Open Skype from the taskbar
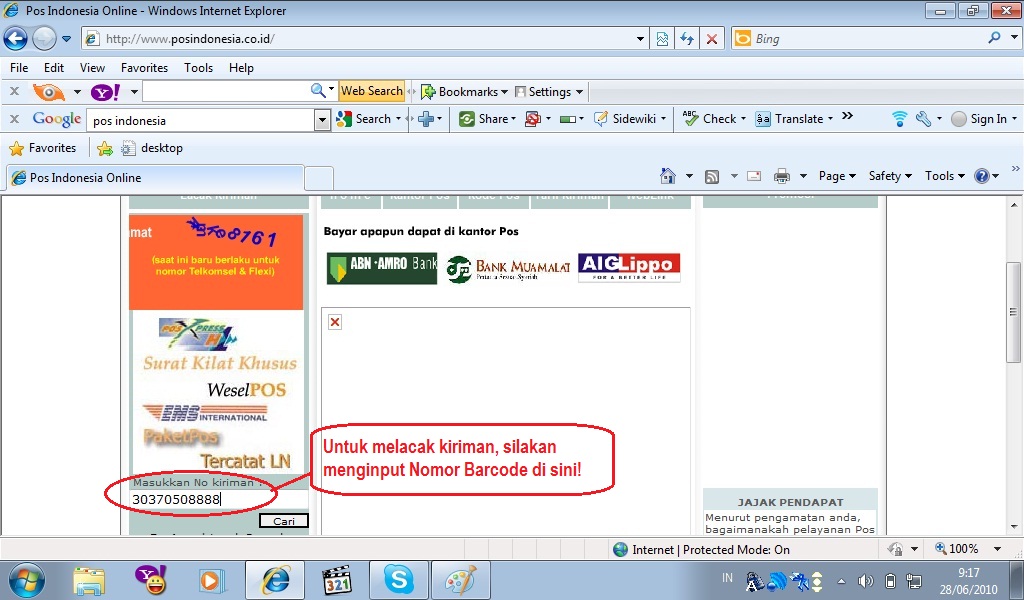Screen dimensions: 1024x600 pos(398,580)
